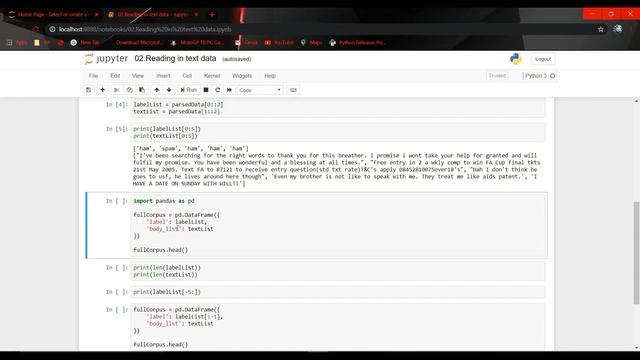
Task: Move selected cell down with arrow icon
Action: pos(169,90)
